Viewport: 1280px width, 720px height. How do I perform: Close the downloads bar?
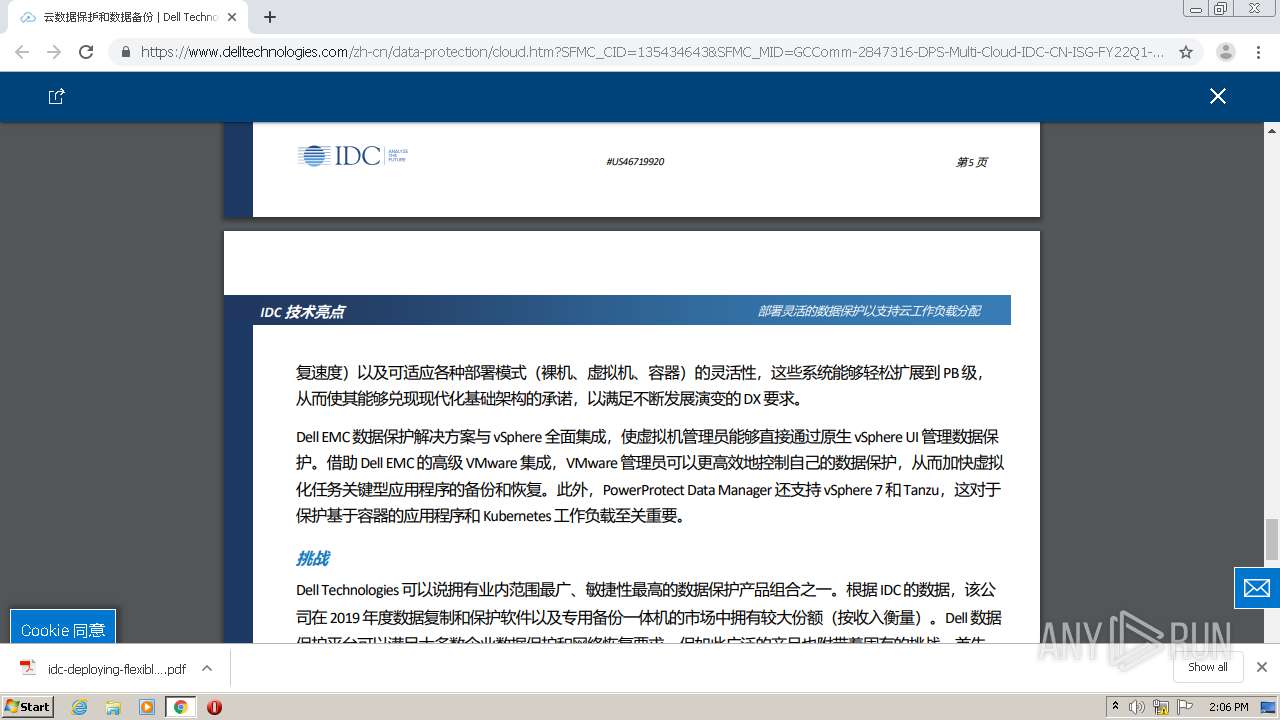coord(1262,667)
